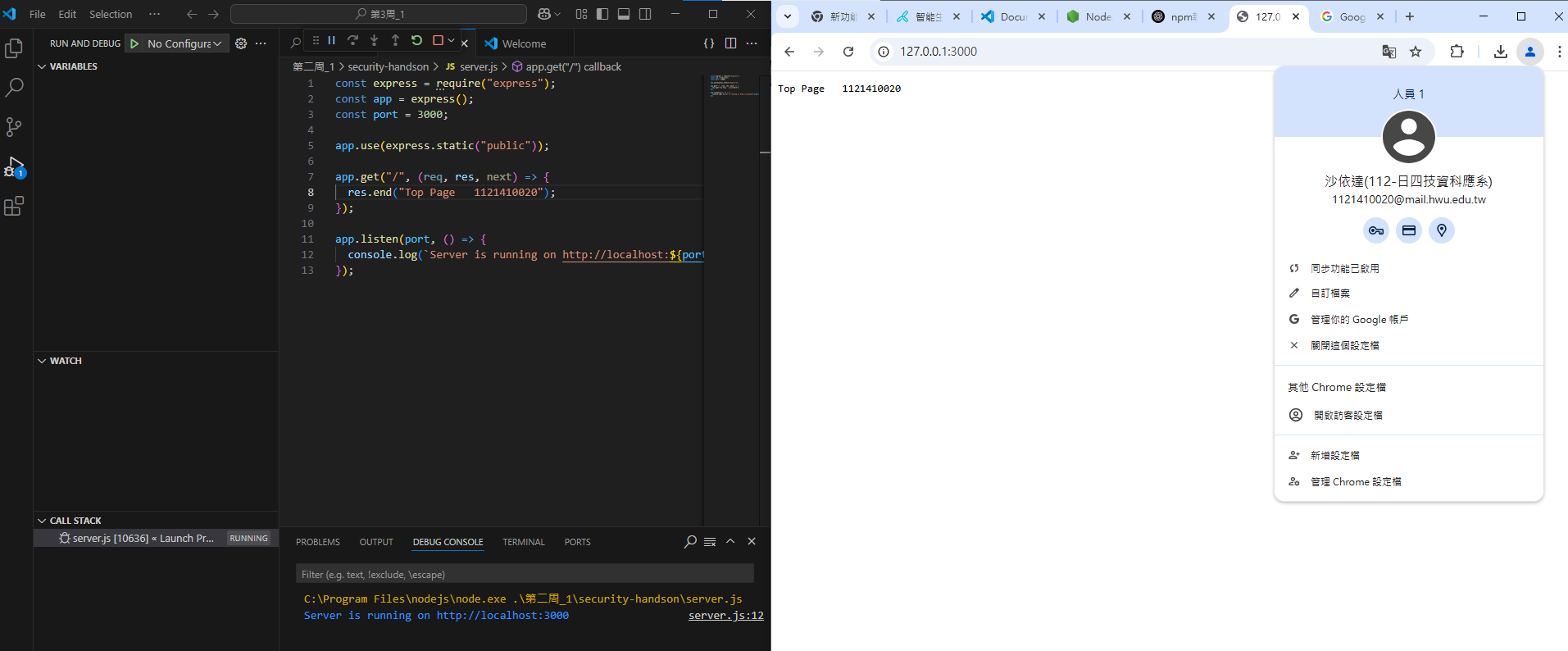Click the server.js:12 source link
Screen dimensions: 1568x651
725,616
